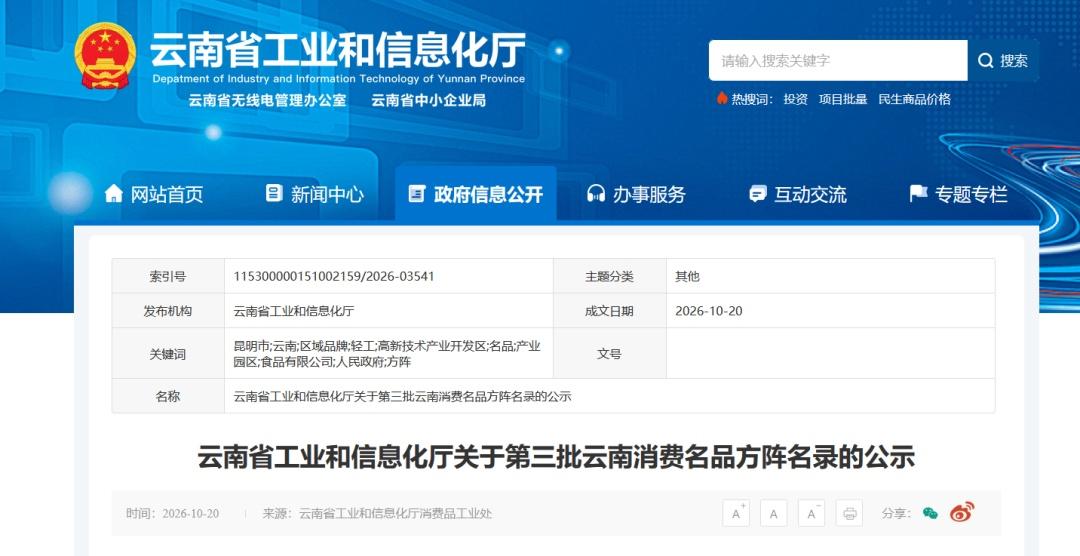The width and height of the screenshot is (1080, 556).
Task: Share article via WeChat icon
Action: pos(931,513)
